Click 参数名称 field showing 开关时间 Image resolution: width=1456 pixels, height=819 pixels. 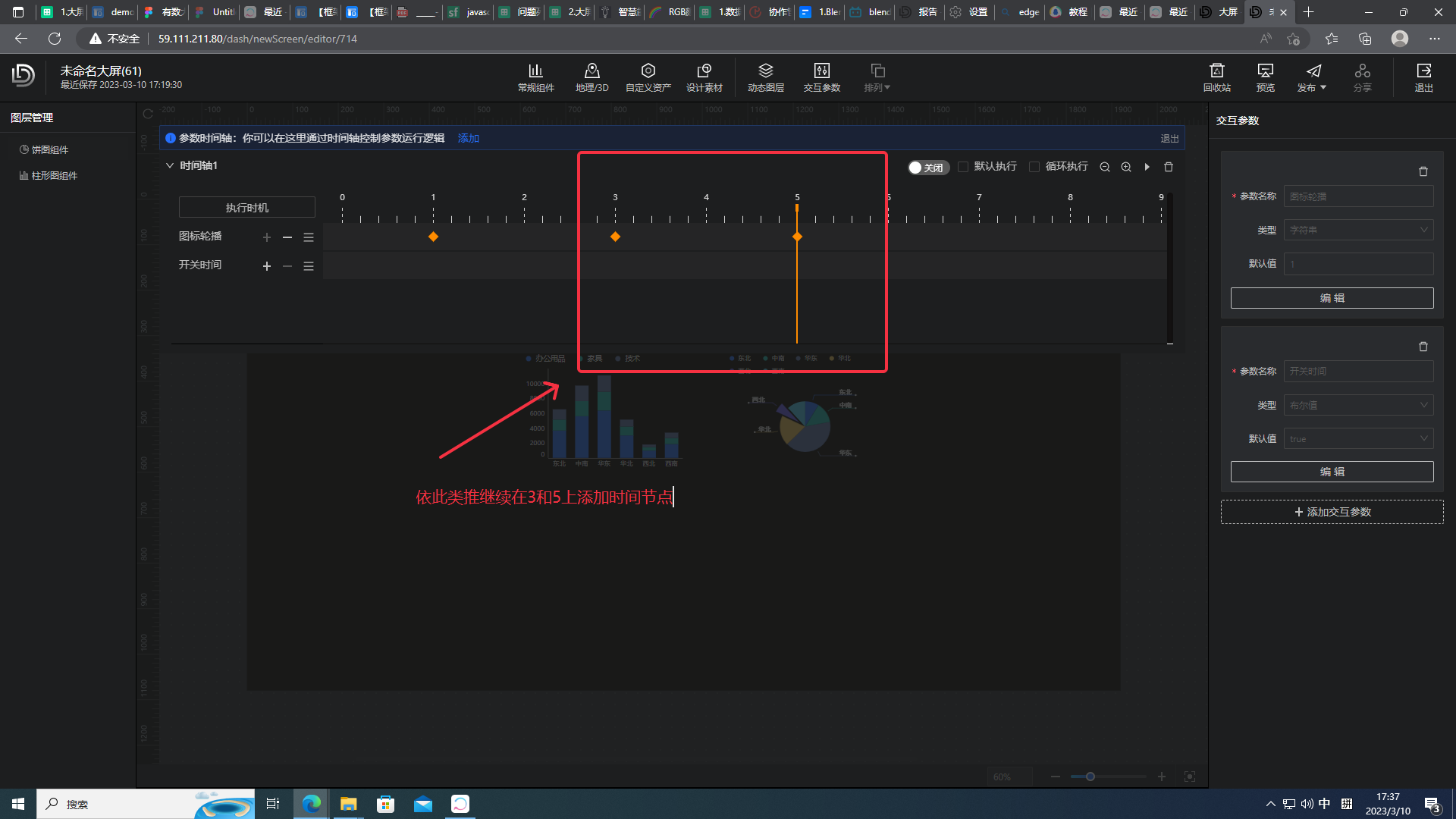pyautogui.click(x=1358, y=372)
